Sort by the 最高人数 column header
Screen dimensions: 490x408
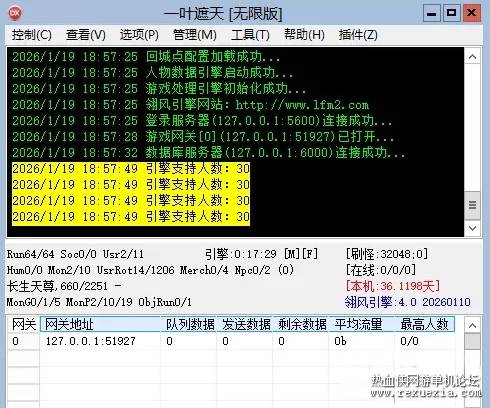425,324
